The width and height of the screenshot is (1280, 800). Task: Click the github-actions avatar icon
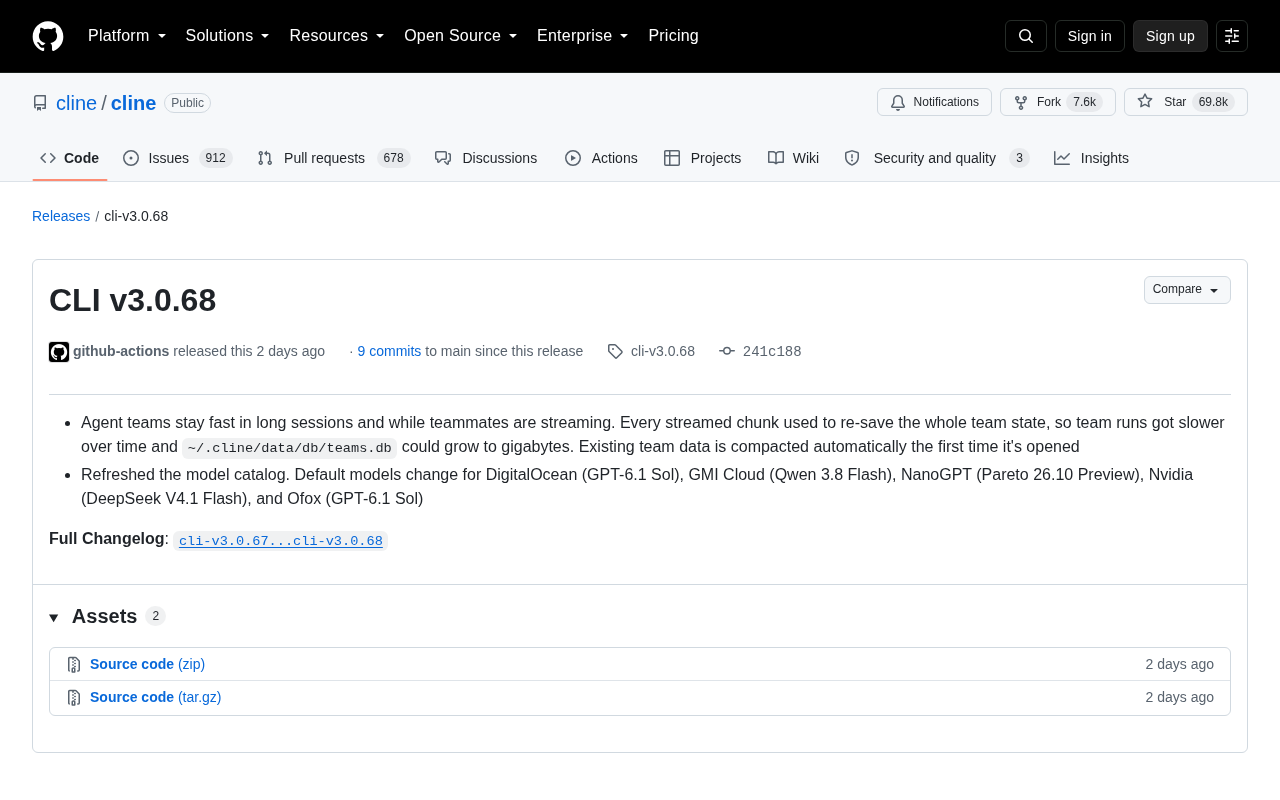click(59, 352)
